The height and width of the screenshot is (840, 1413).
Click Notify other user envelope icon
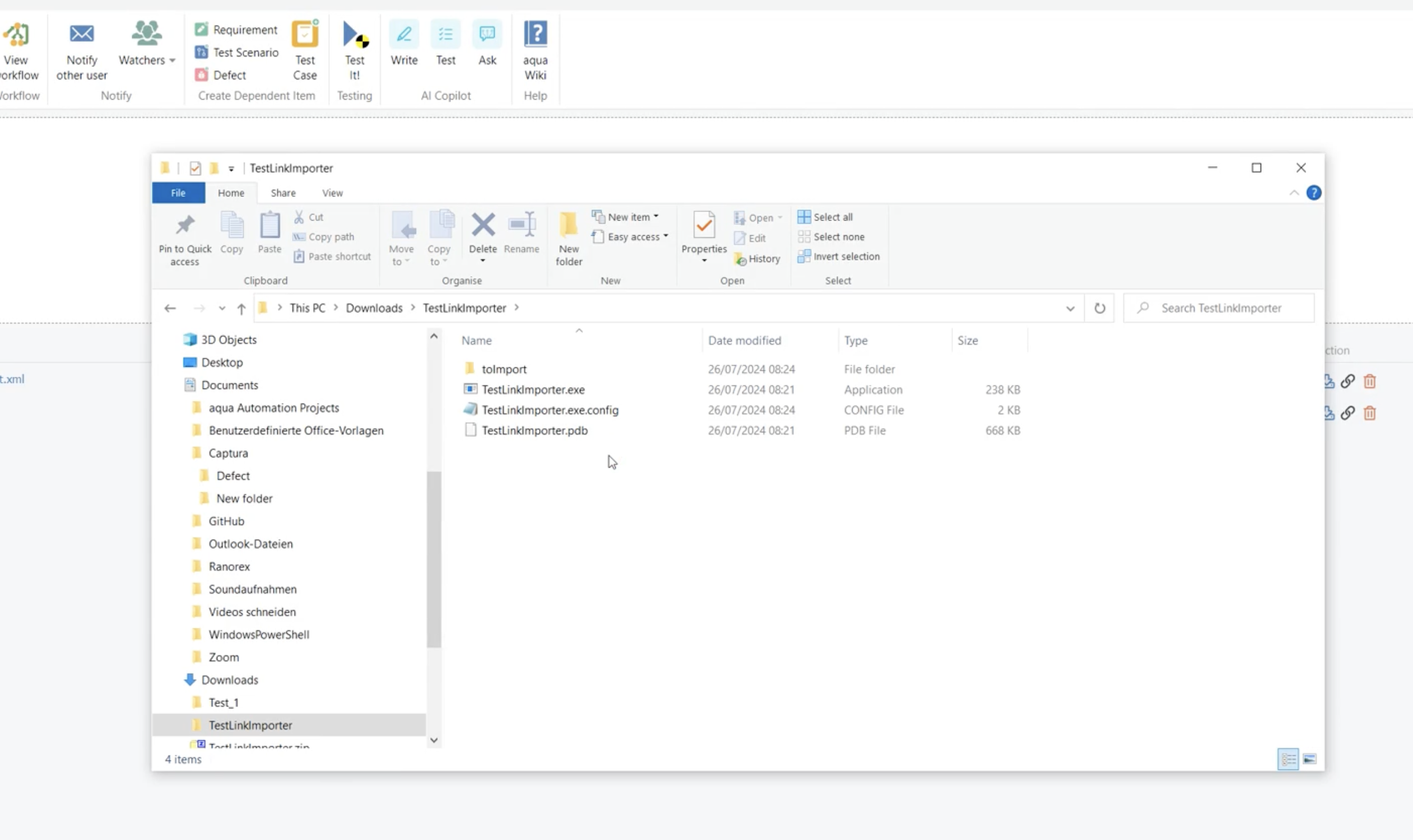tap(82, 34)
